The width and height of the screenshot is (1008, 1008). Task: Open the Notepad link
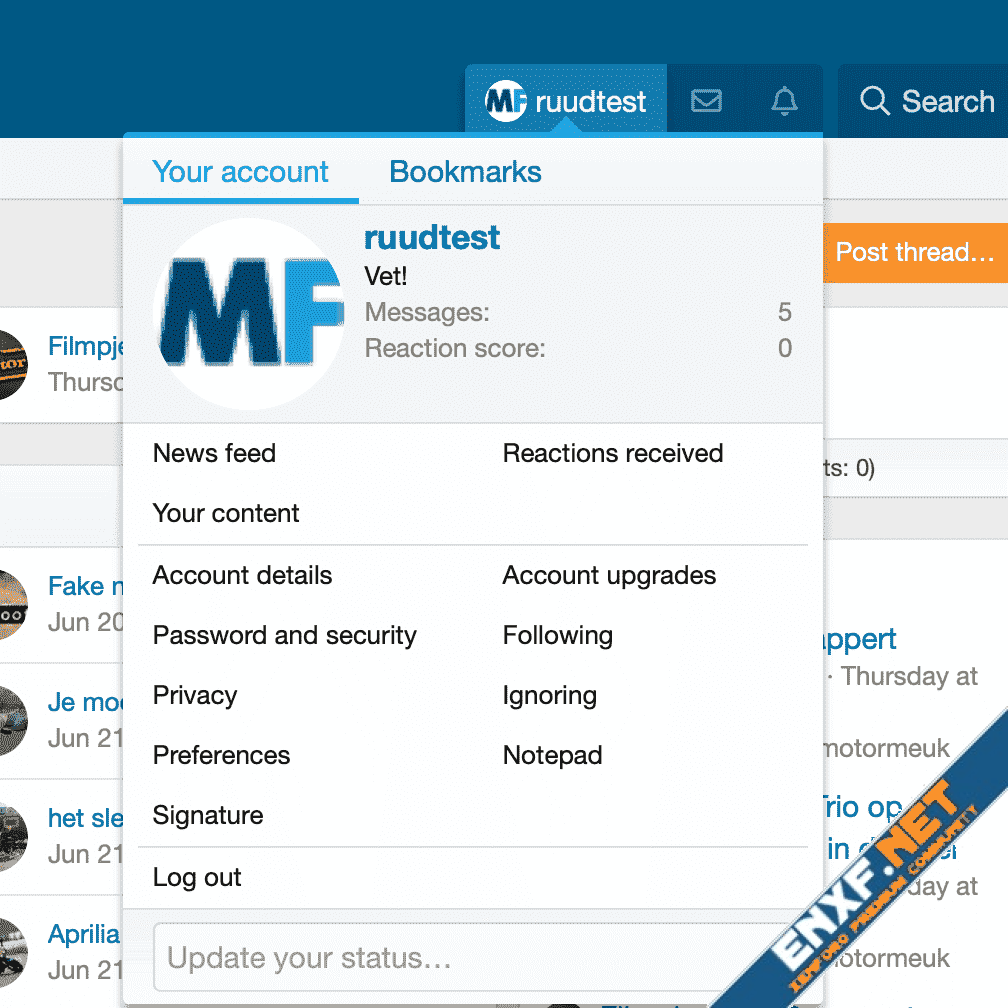coord(552,755)
